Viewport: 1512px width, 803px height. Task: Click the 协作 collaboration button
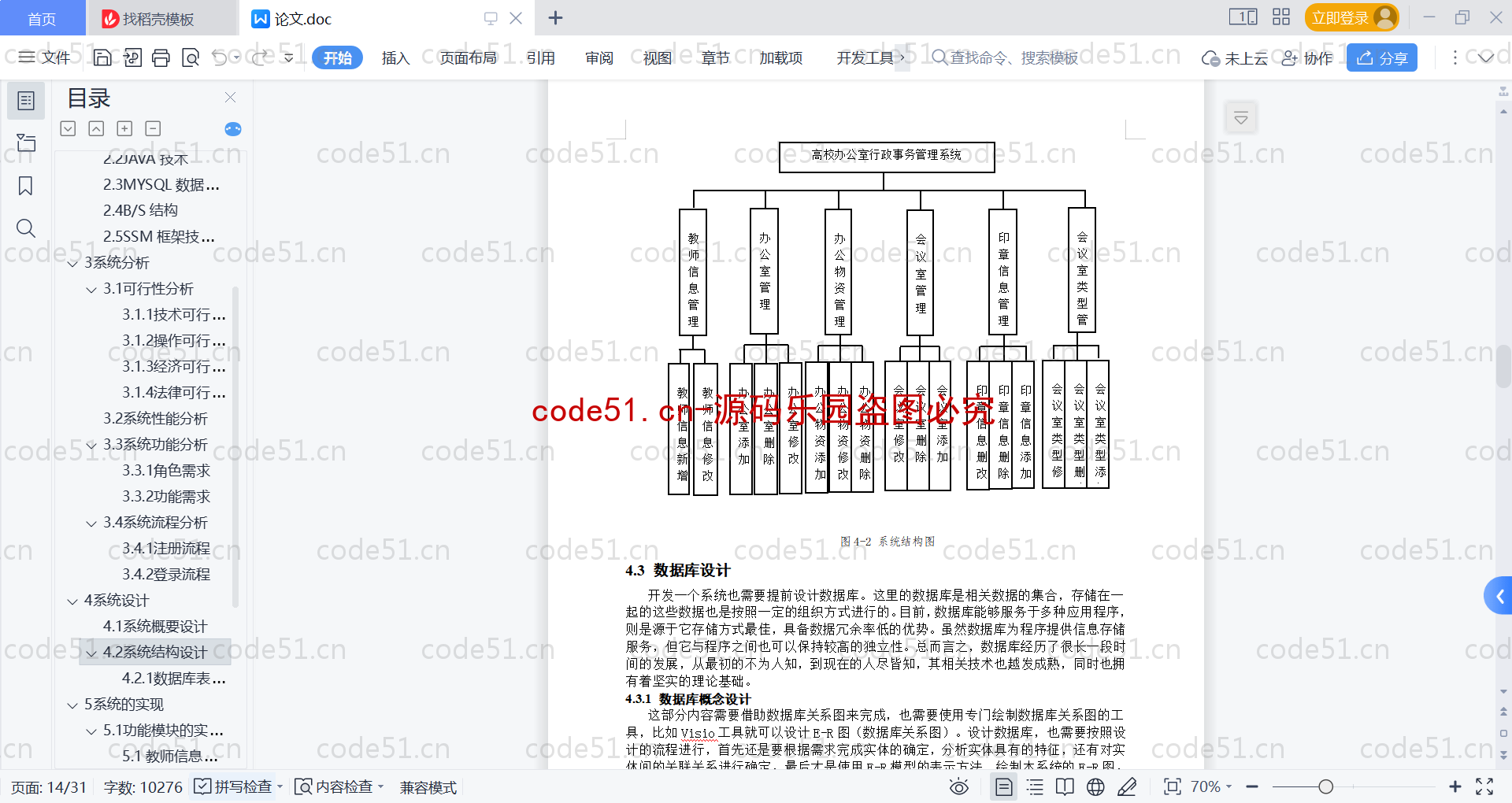click(1307, 57)
